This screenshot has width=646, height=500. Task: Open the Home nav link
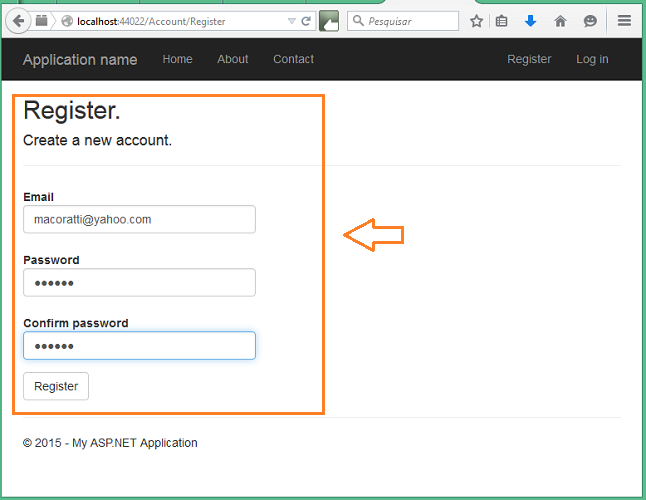point(177,59)
